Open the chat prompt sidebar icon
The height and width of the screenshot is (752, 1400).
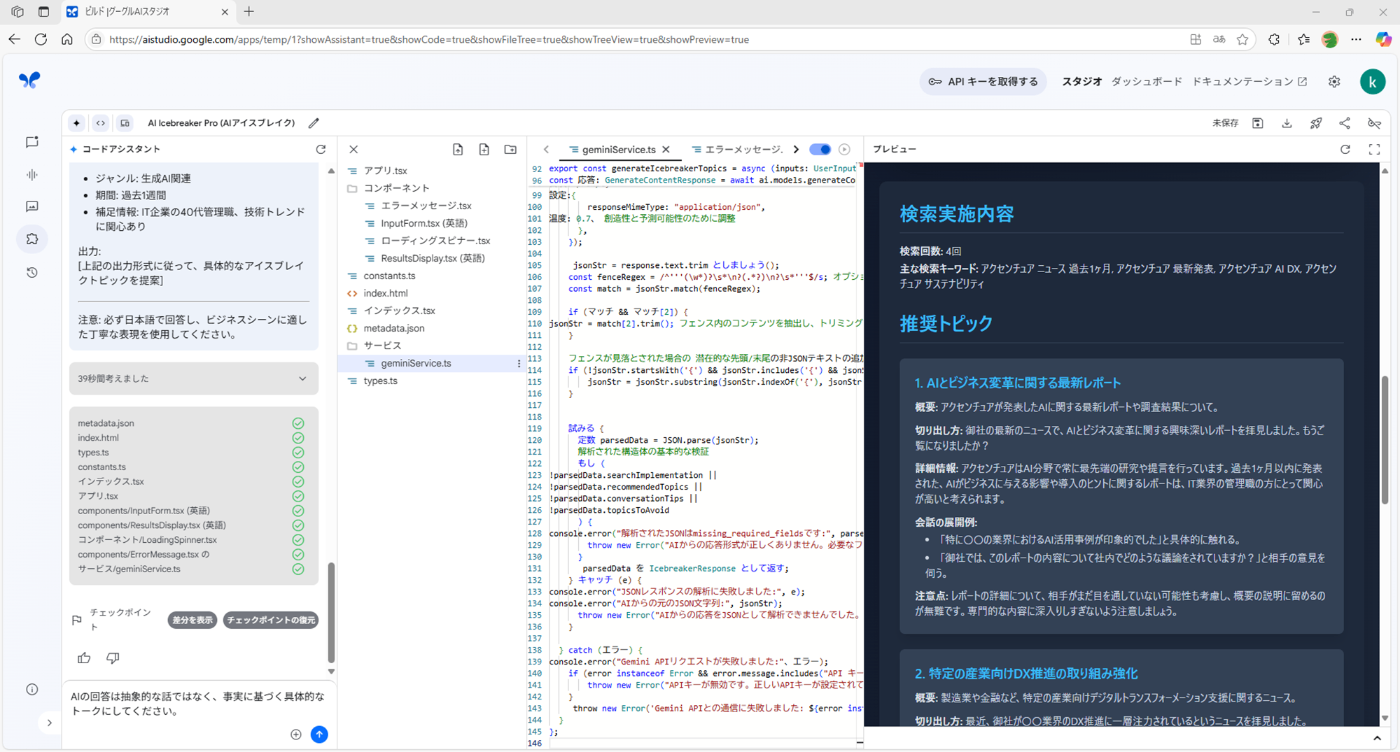(32, 142)
